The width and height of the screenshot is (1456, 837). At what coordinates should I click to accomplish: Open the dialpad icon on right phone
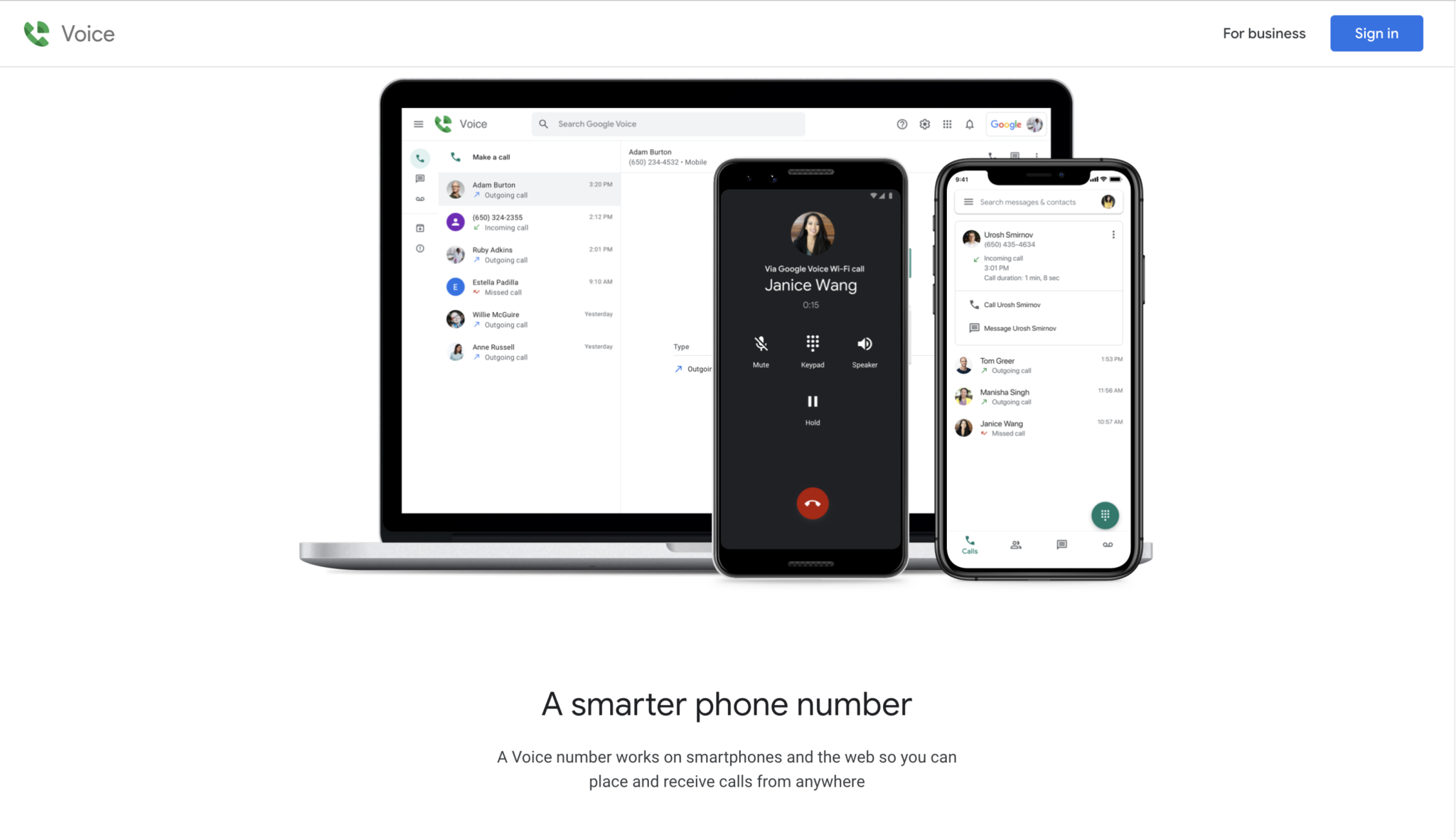pyautogui.click(x=1105, y=515)
